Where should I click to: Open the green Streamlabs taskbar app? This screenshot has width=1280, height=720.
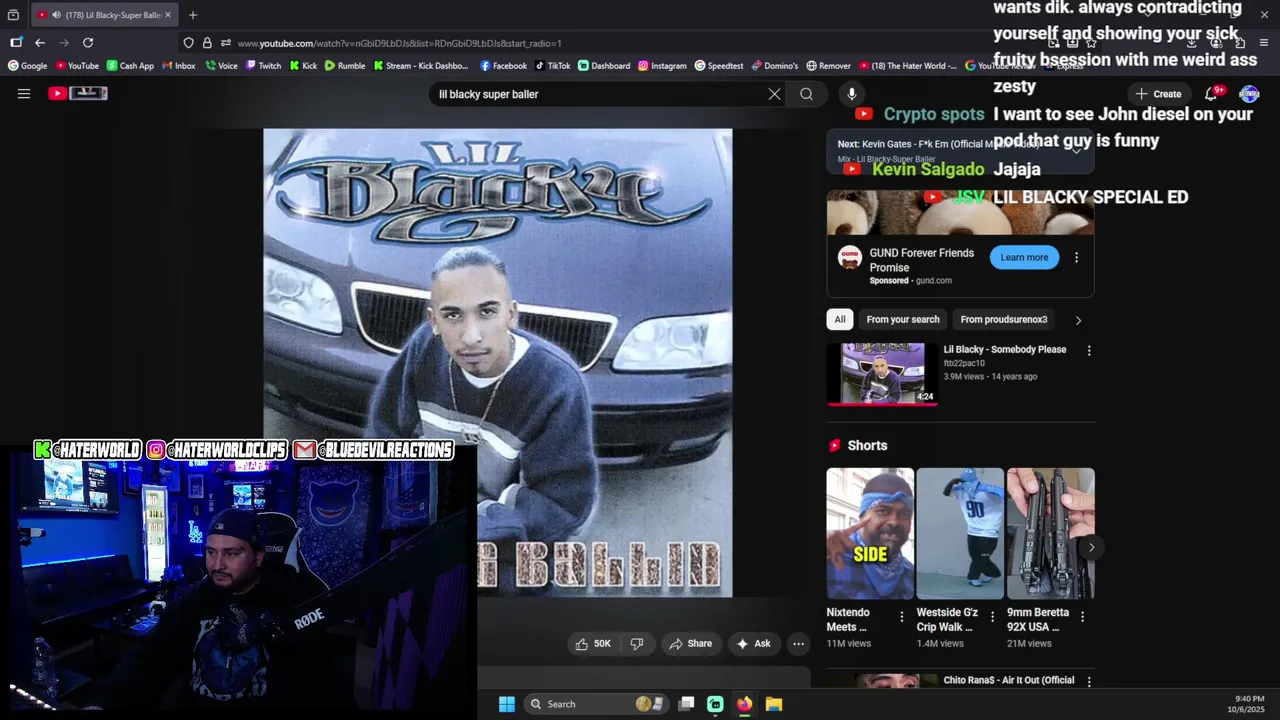point(715,704)
